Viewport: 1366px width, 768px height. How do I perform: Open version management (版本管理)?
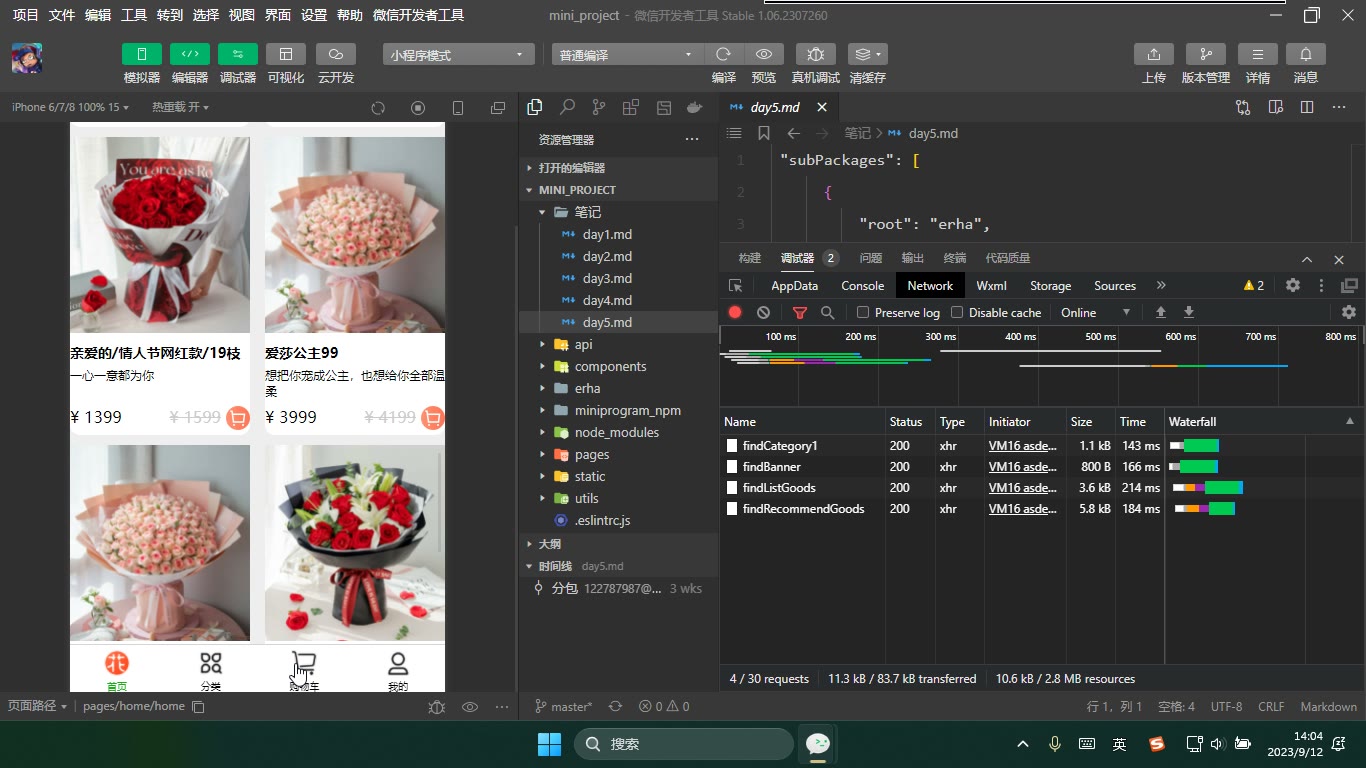pos(1206,54)
